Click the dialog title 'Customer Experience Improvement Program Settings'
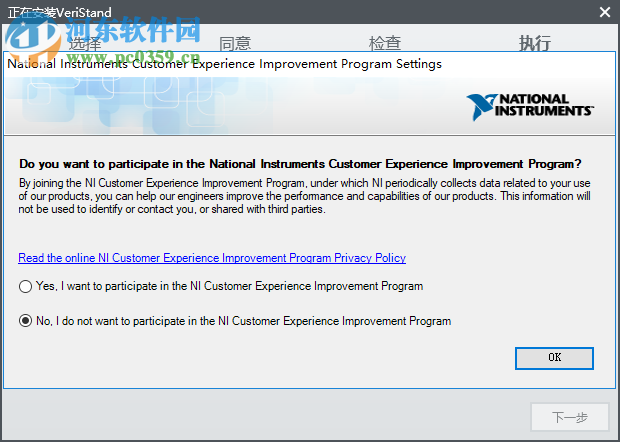Screen dimensions: 620x442 coord(287,64)
